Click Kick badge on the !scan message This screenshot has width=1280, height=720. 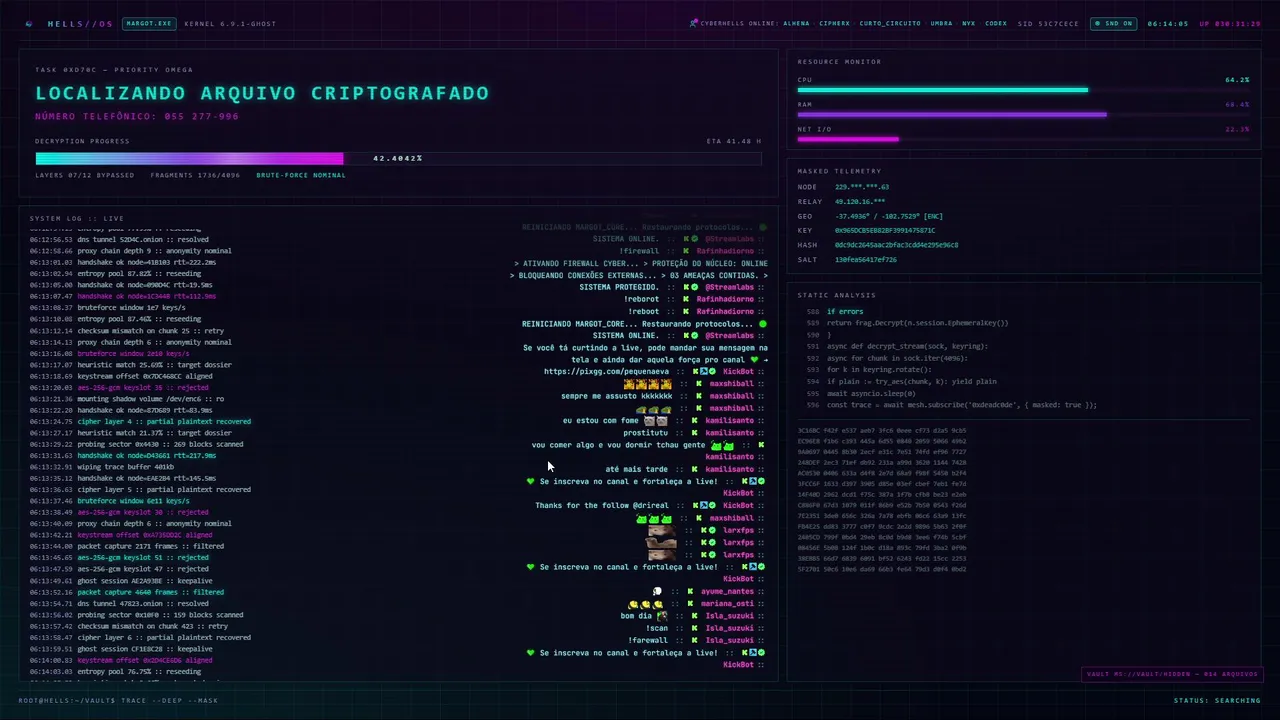[x=694, y=628]
